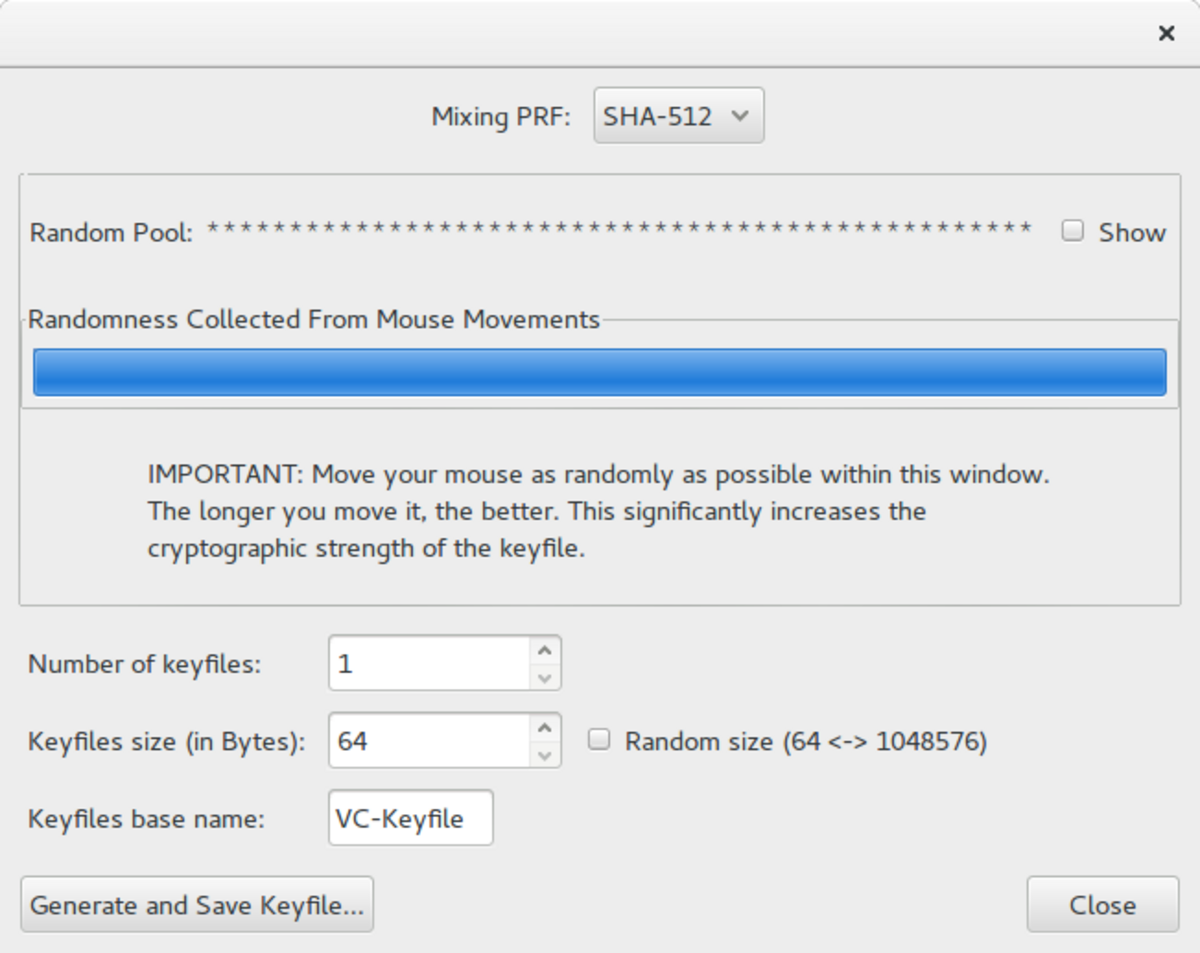Screen dimensions: 1200x953
Task: Decrease number of keyfiles with down arrow
Action: click(x=544, y=677)
